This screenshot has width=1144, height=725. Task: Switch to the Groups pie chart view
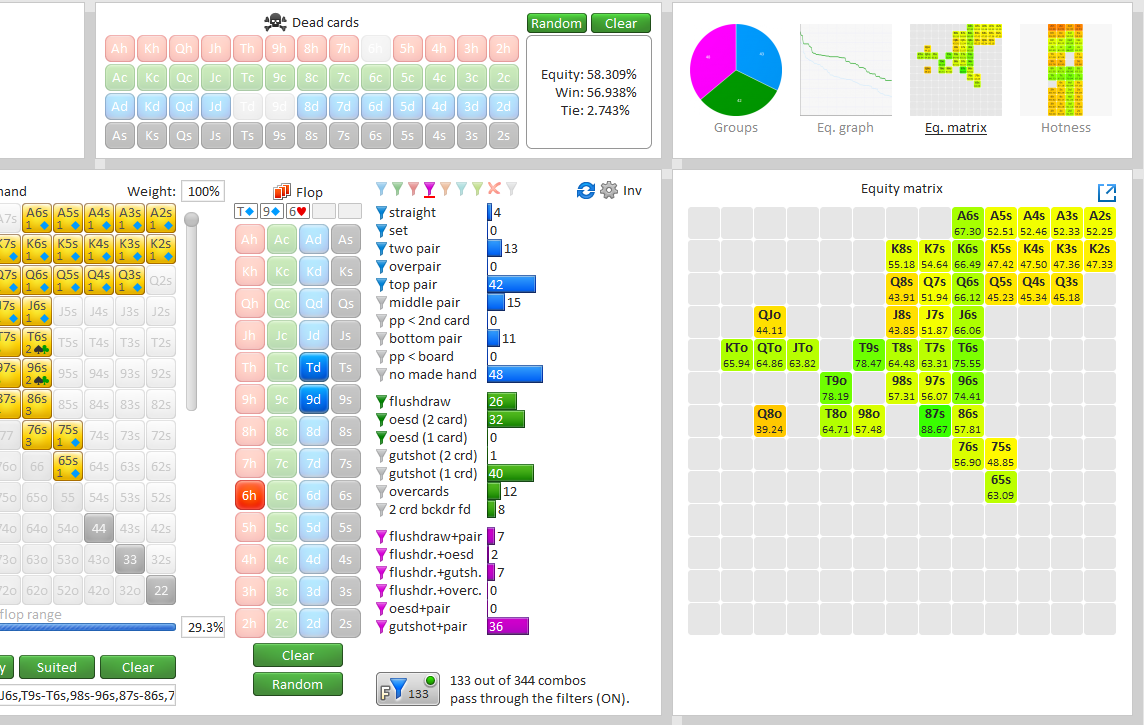(x=736, y=80)
